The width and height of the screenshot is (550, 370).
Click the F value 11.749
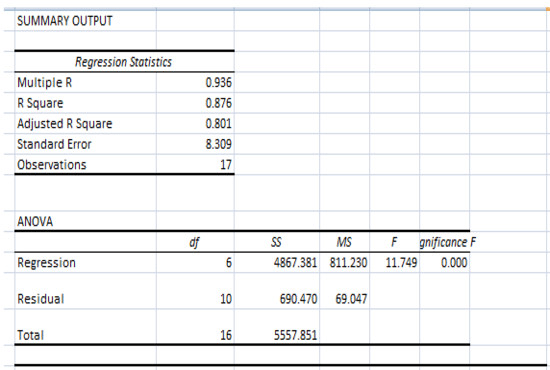click(401, 263)
